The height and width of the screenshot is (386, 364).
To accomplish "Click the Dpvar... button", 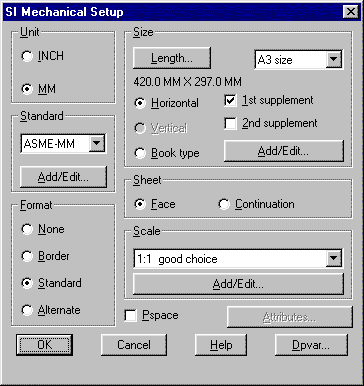I will [x=311, y=345].
